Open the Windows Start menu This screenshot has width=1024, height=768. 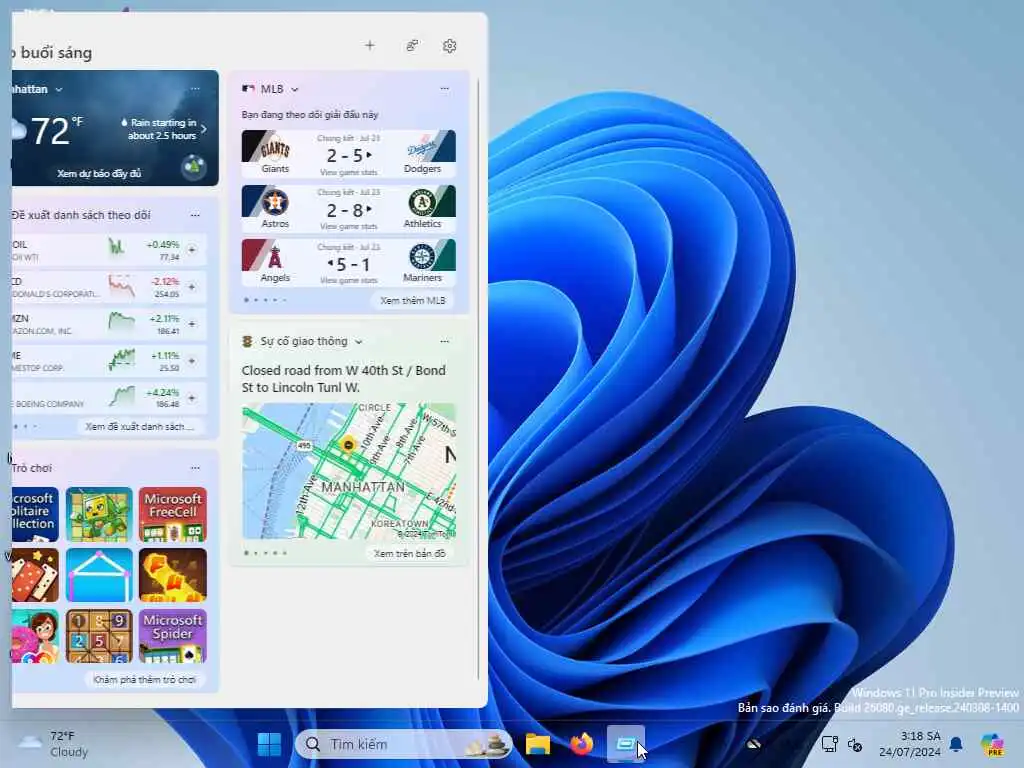[269, 744]
